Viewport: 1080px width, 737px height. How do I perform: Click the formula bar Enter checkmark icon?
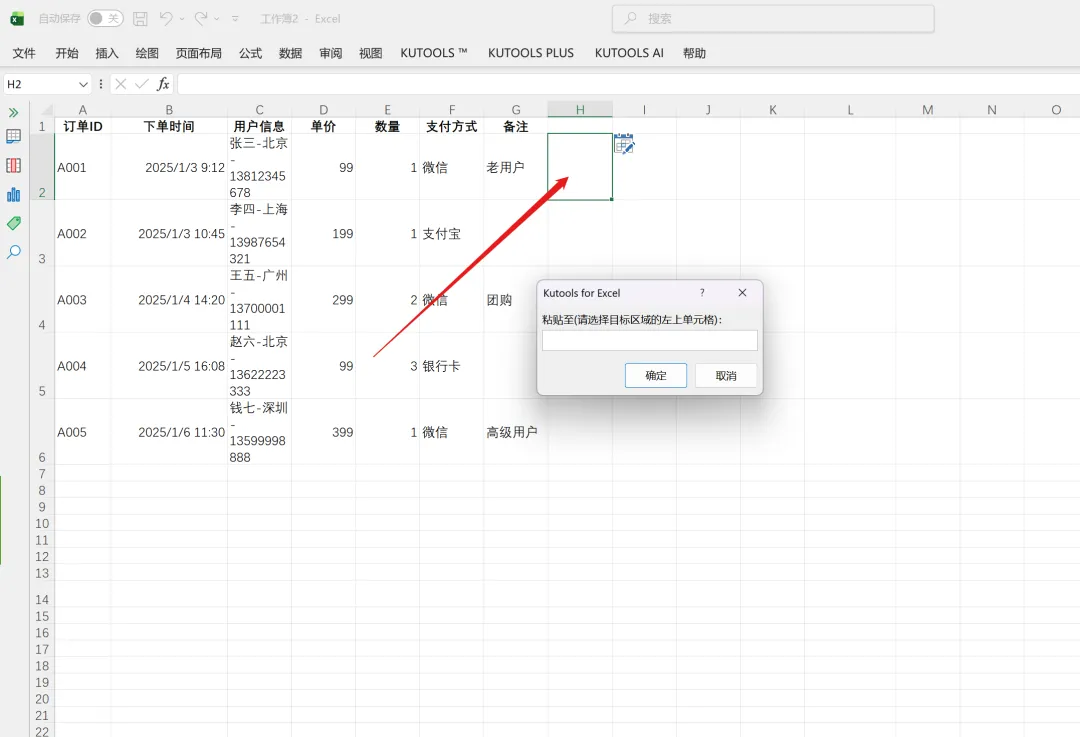142,84
